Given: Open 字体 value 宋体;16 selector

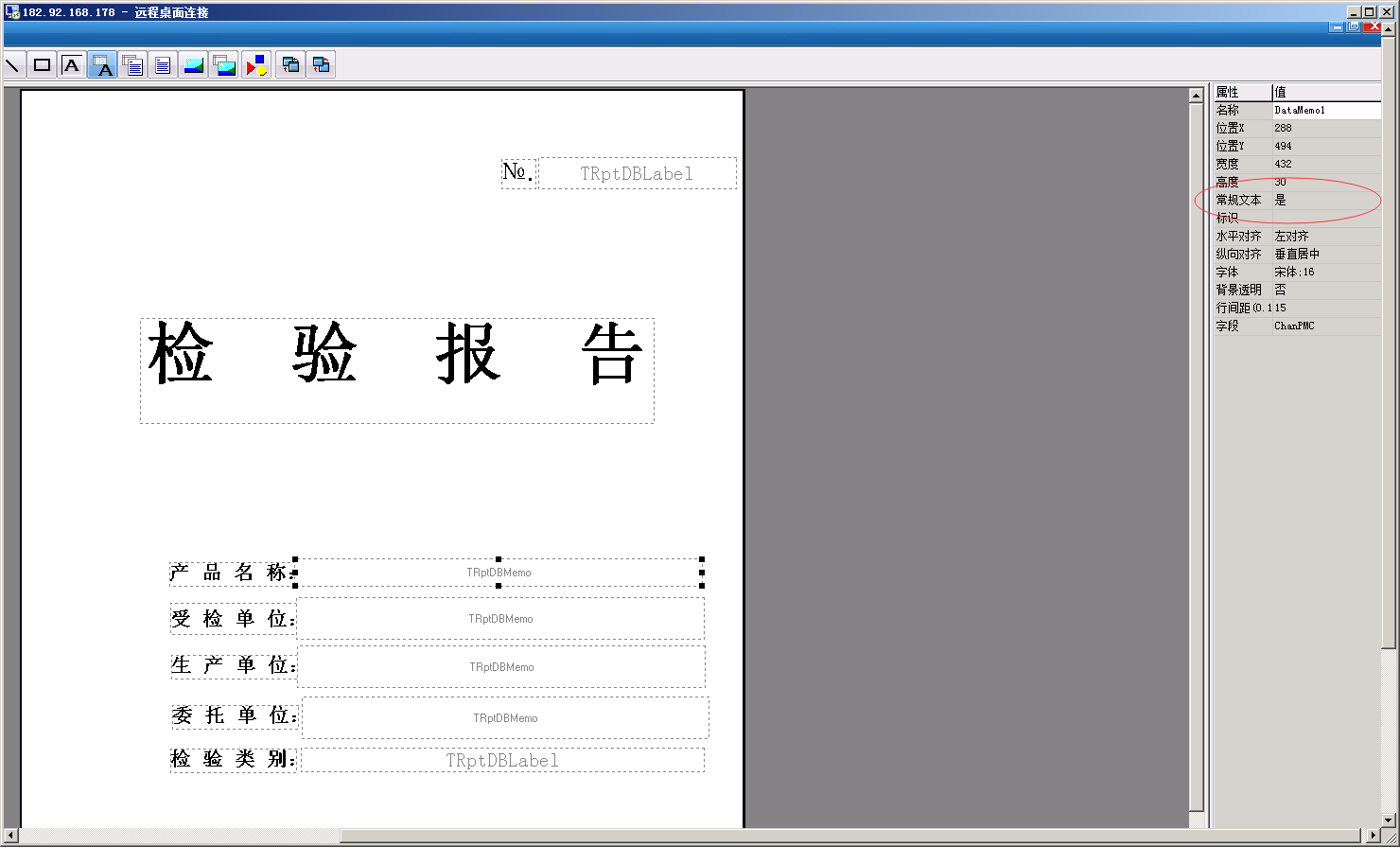Looking at the screenshot, I should tap(1324, 273).
